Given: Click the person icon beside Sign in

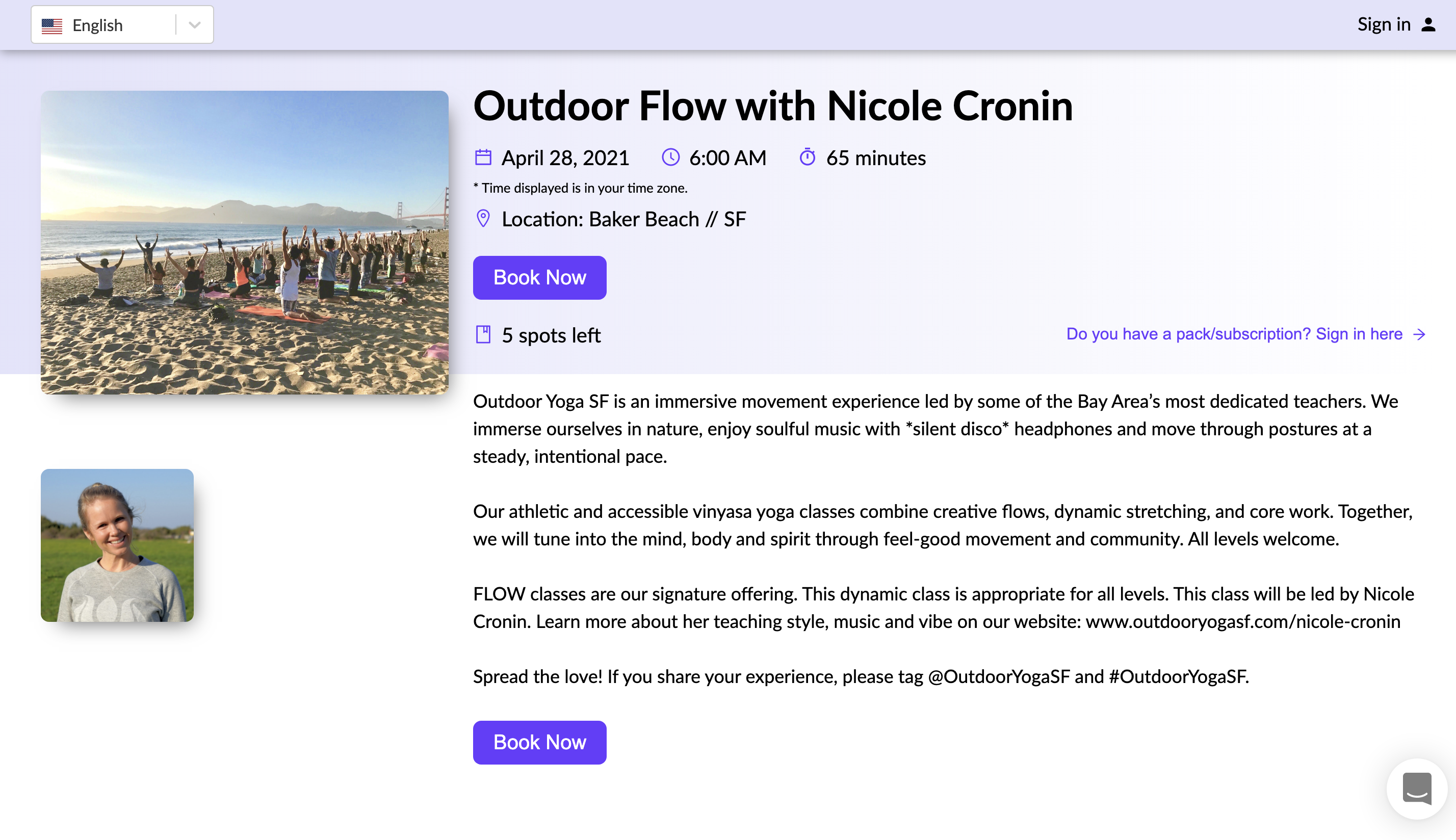Looking at the screenshot, I should 1428,24.
